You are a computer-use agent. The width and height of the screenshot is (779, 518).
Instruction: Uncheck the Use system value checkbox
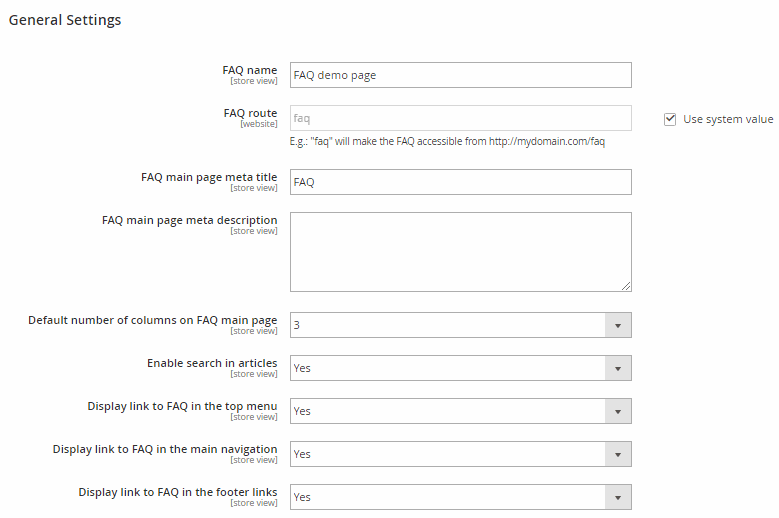pyautogui.click(x=670, y=119)
